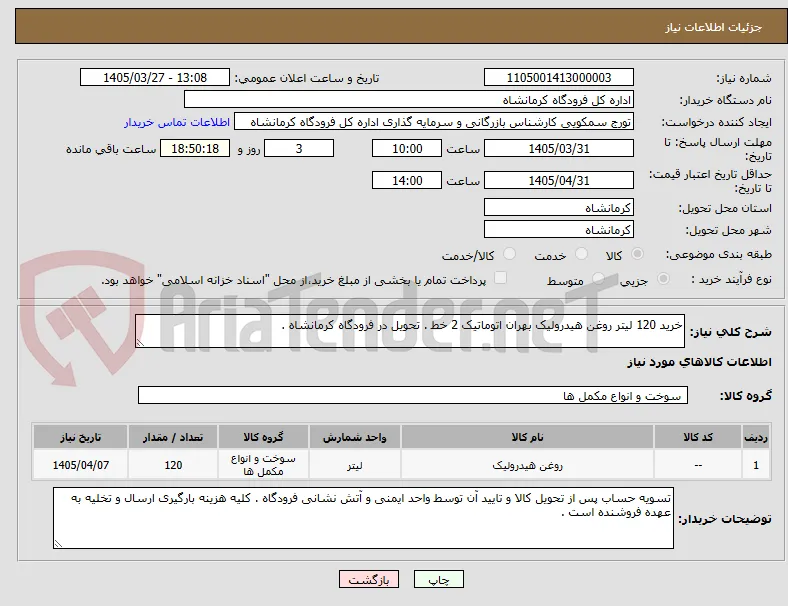The width and height of the screenshot is (788, 606).
Task: Click the چاپ (print) button
Action: coord(438,579)
